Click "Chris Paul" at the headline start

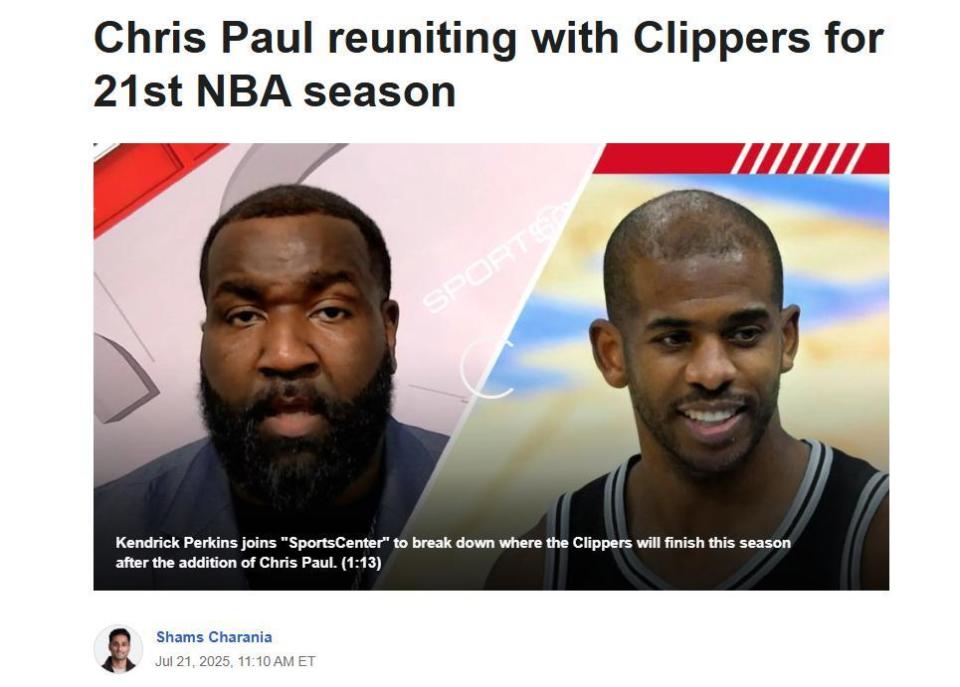point(203,38)
